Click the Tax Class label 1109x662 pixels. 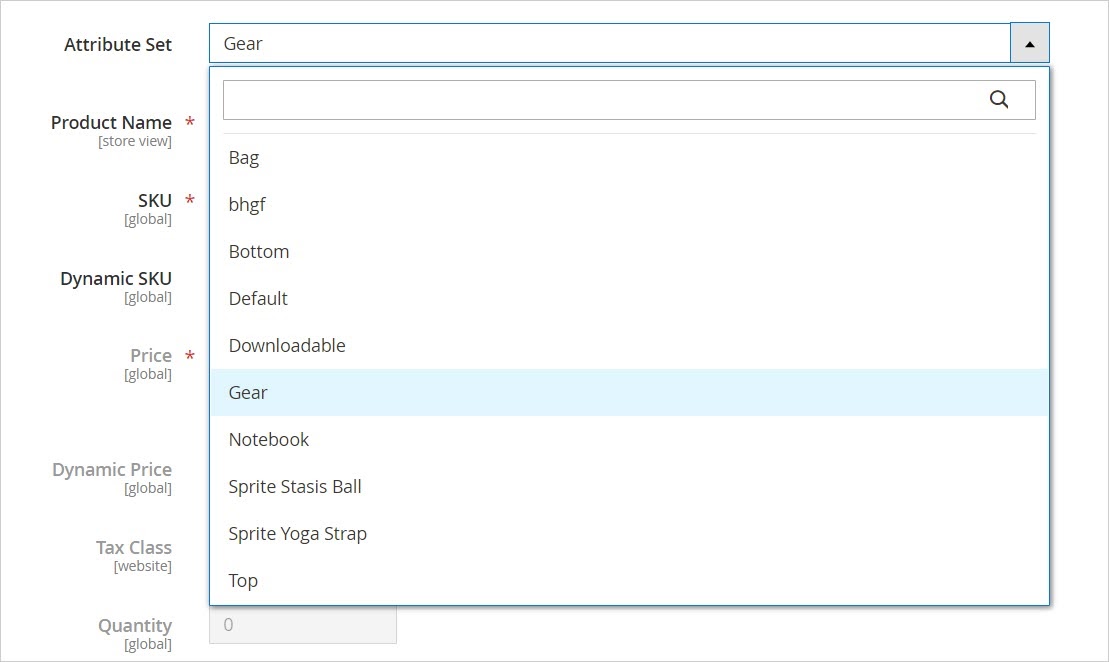[x=133, y=548]
